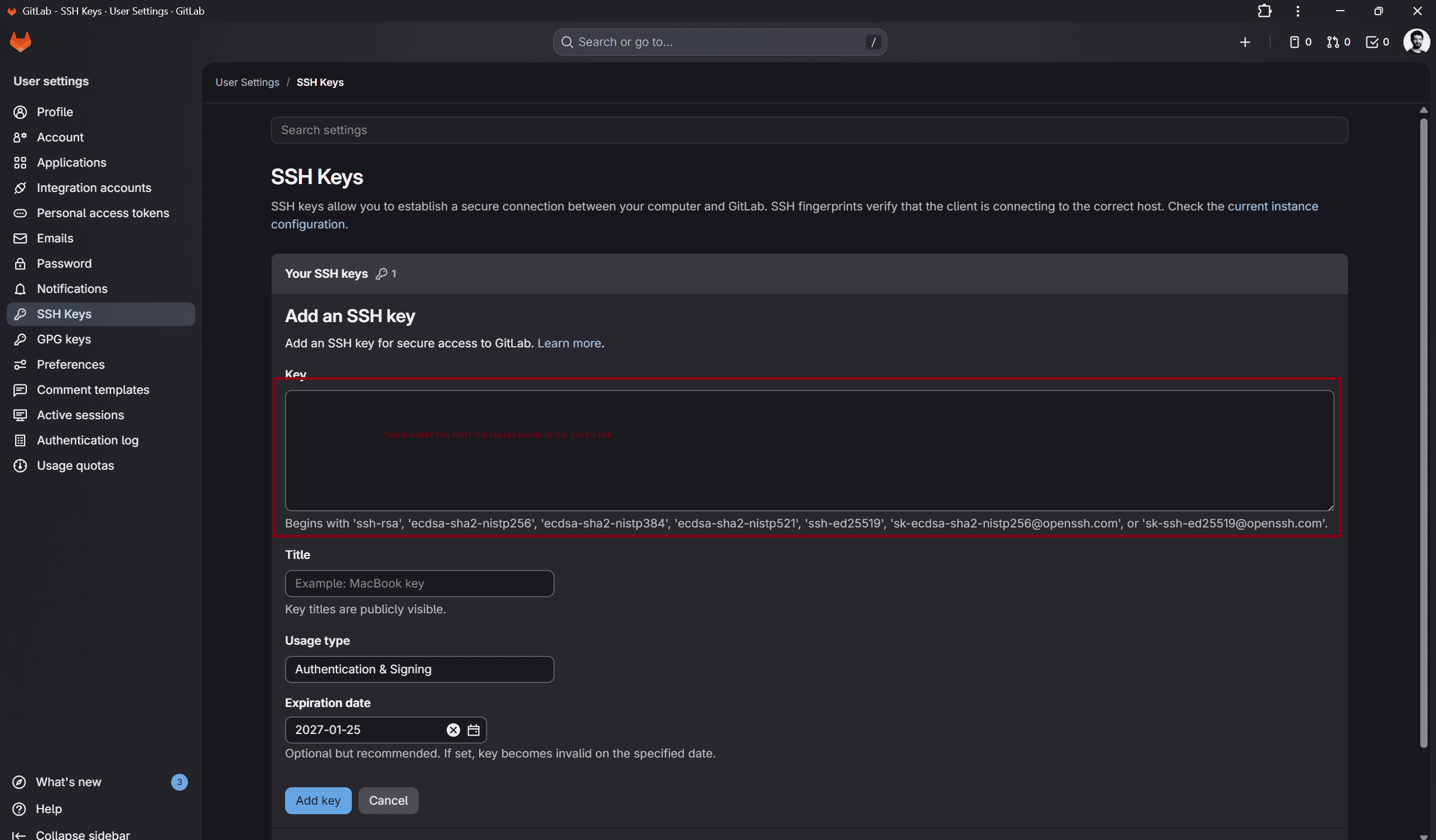1436x840 pixels.
Task: Open Notifications settings
Action: pos(71,288)
